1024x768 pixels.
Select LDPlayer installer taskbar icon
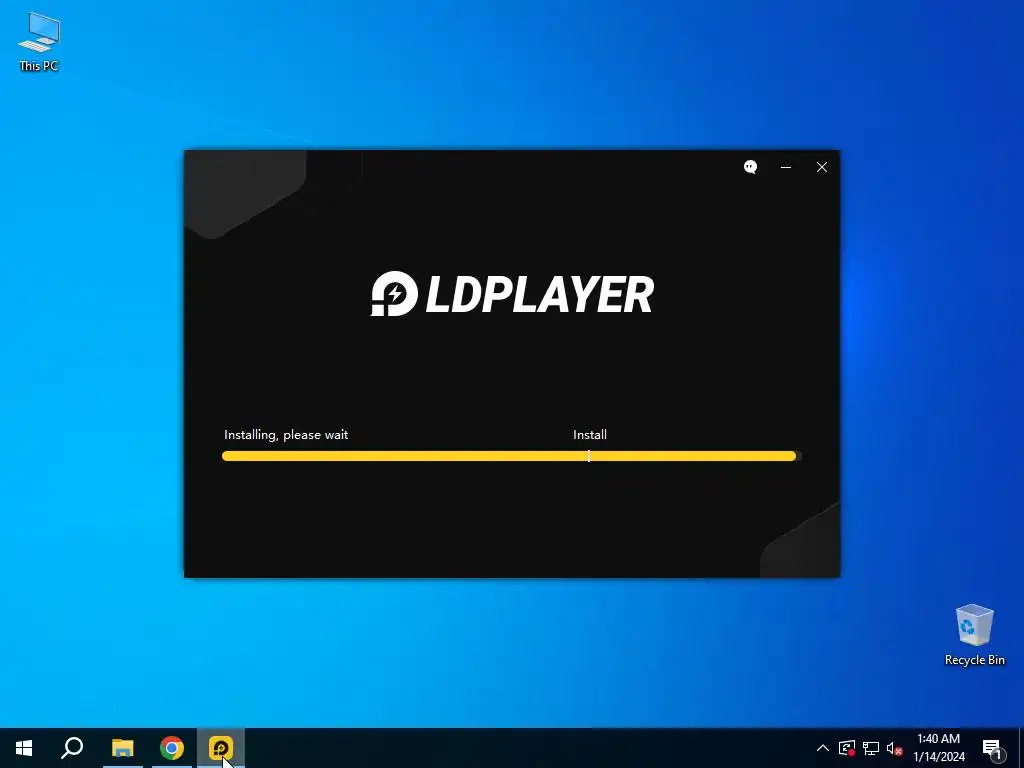point(221,748)
